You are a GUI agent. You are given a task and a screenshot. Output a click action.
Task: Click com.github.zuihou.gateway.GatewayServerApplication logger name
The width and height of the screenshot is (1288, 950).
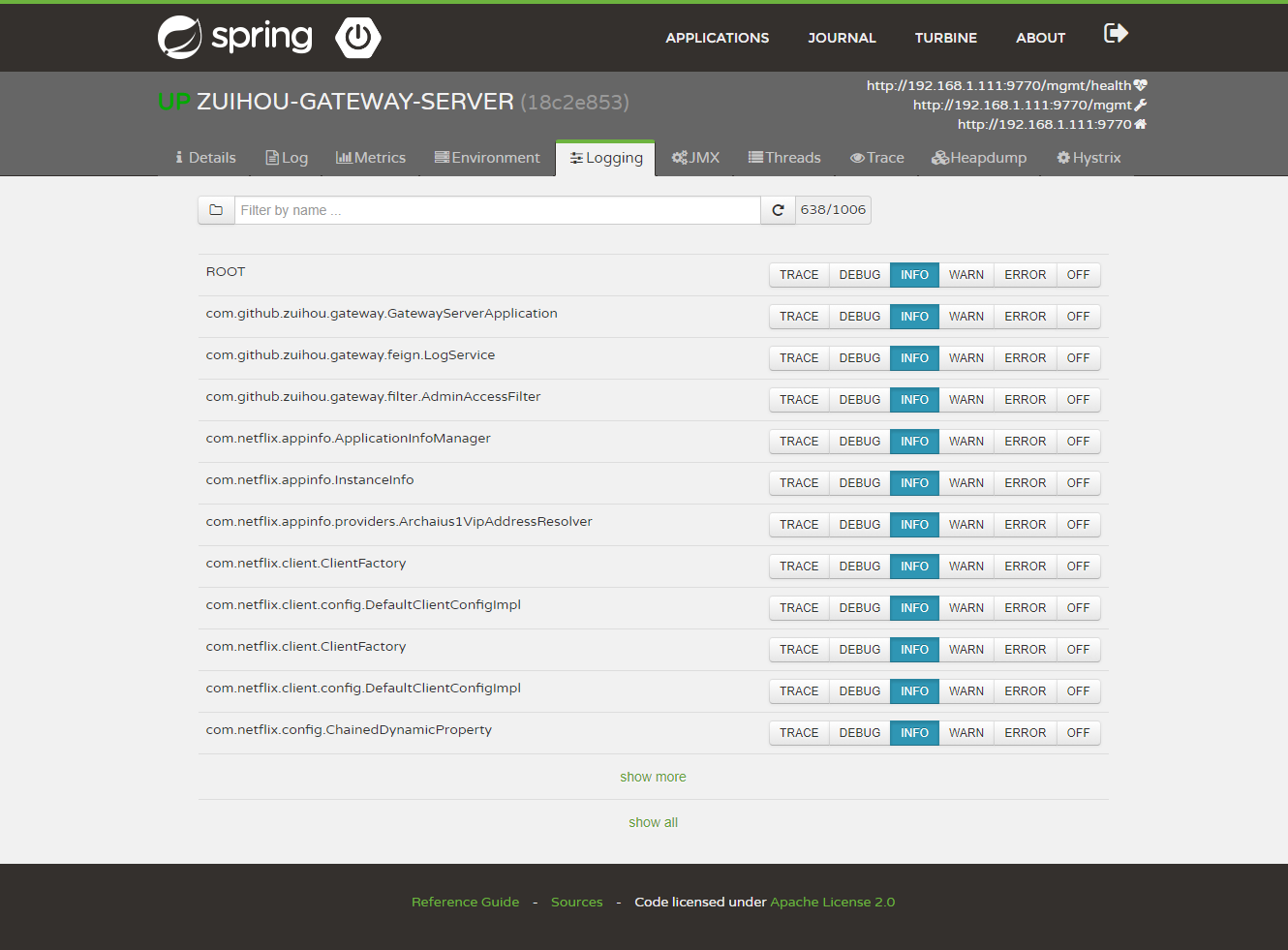tap(382, 314)
